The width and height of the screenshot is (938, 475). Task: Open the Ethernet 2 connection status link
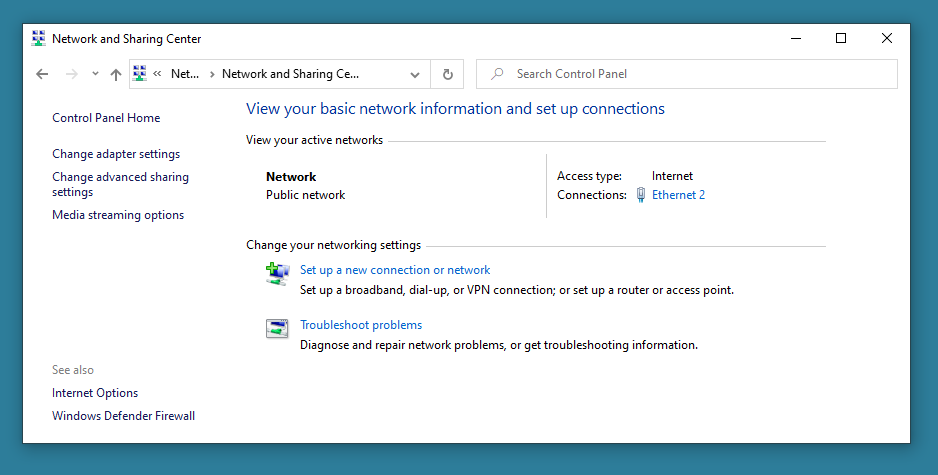pyautogui.click(x=678, y=195)
